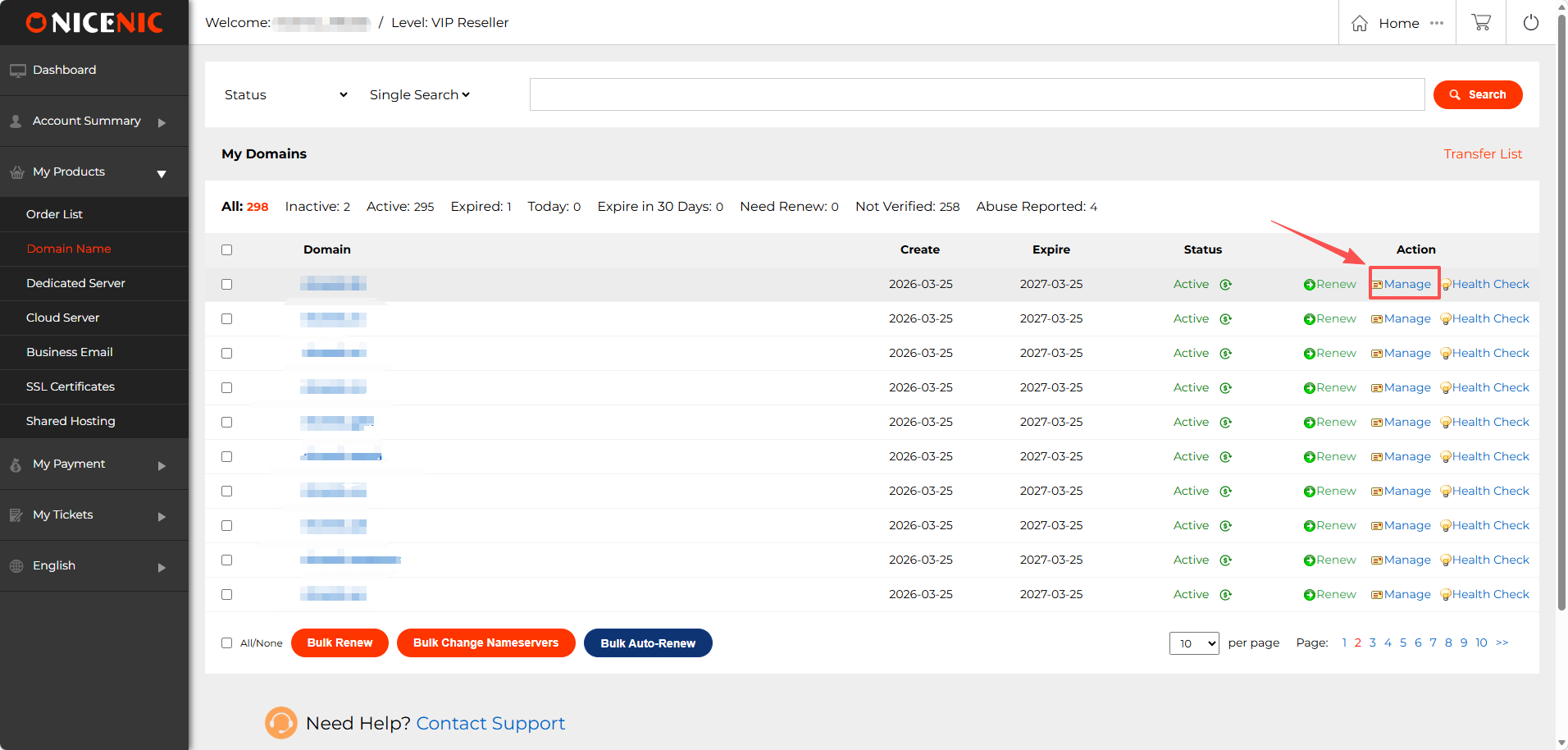
Task: Click the green Renew icon in the second row
Action: (1310, 319)
